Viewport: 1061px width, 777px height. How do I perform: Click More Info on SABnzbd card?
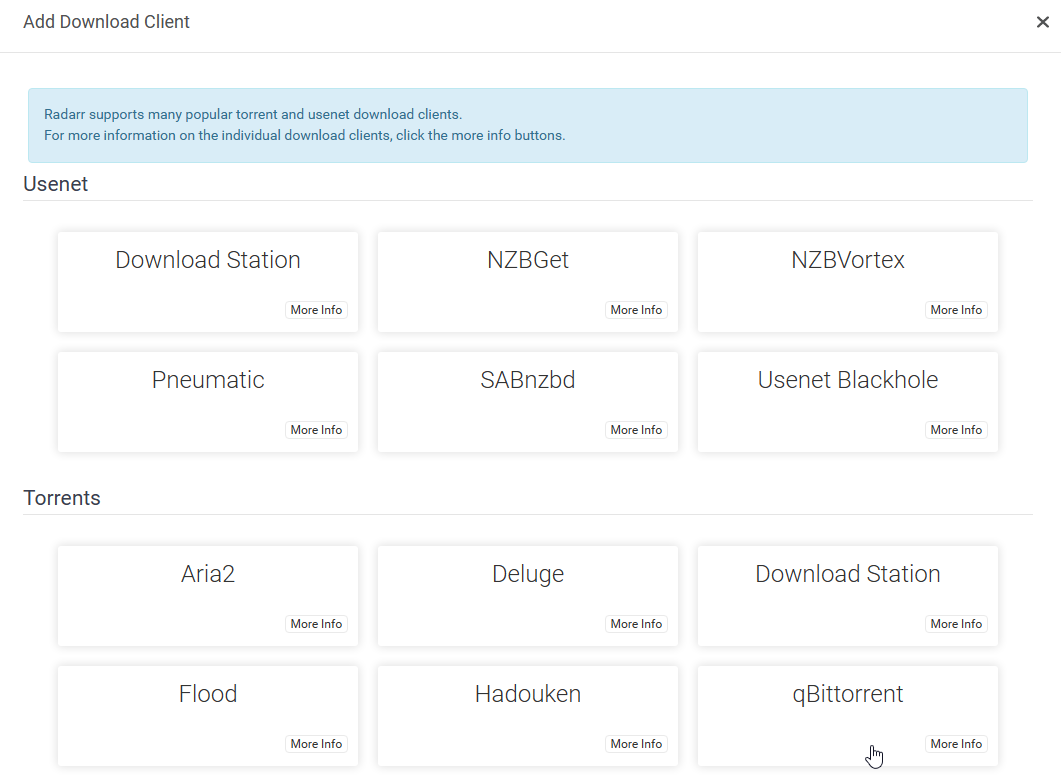636,430
